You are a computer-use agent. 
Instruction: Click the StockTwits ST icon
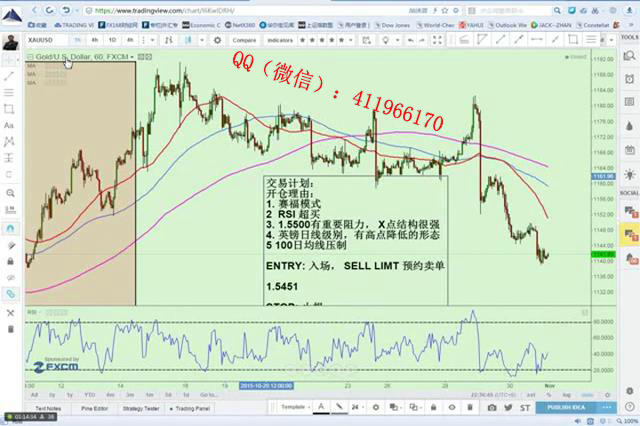tap(525, 407)
